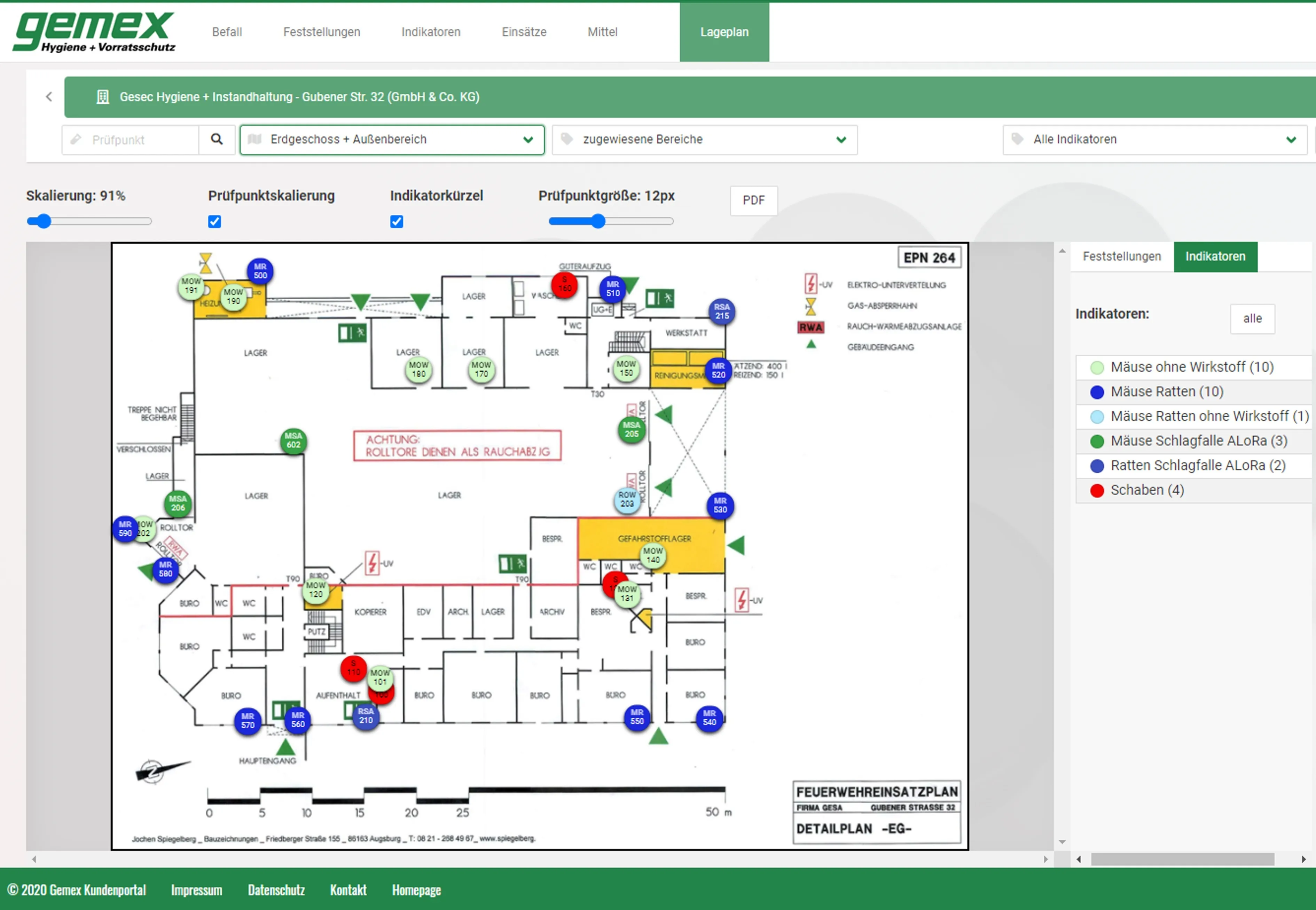Open the Mittel menu item
Screen dimensions: 1316x910
(602, 32)
